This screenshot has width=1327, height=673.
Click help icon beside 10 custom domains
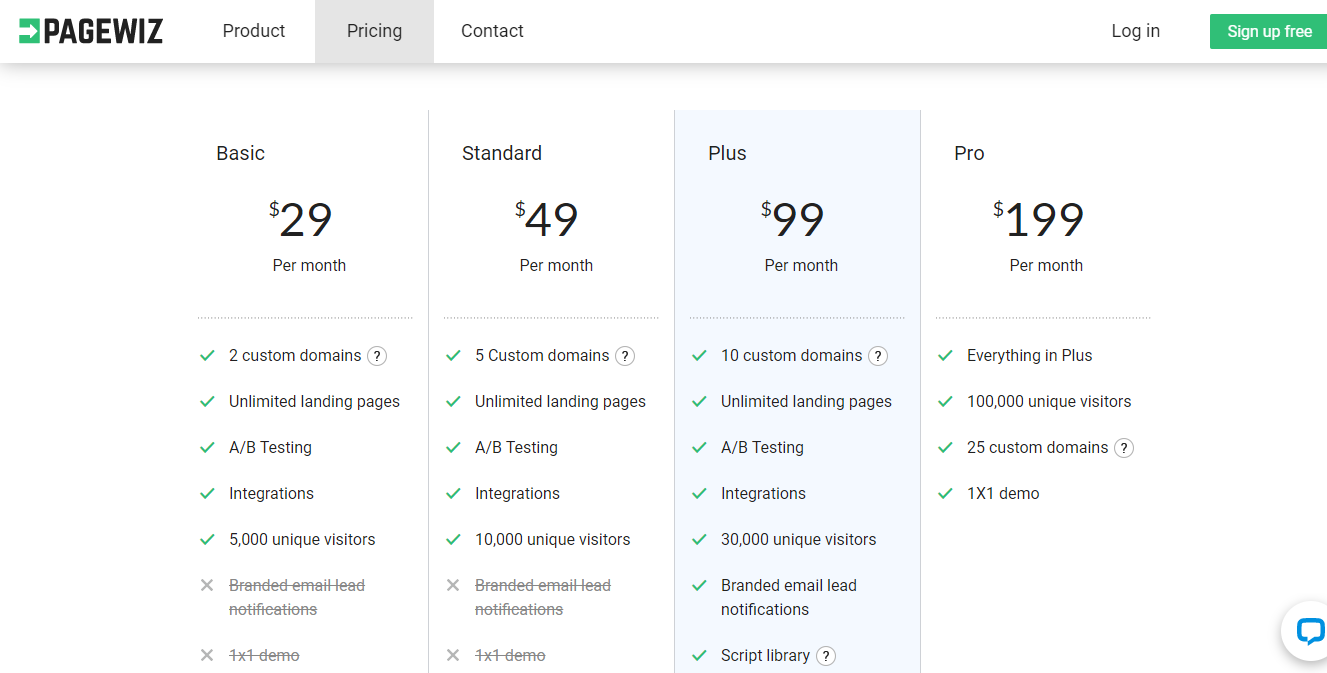pyautogui.click(x=878, y=356)
